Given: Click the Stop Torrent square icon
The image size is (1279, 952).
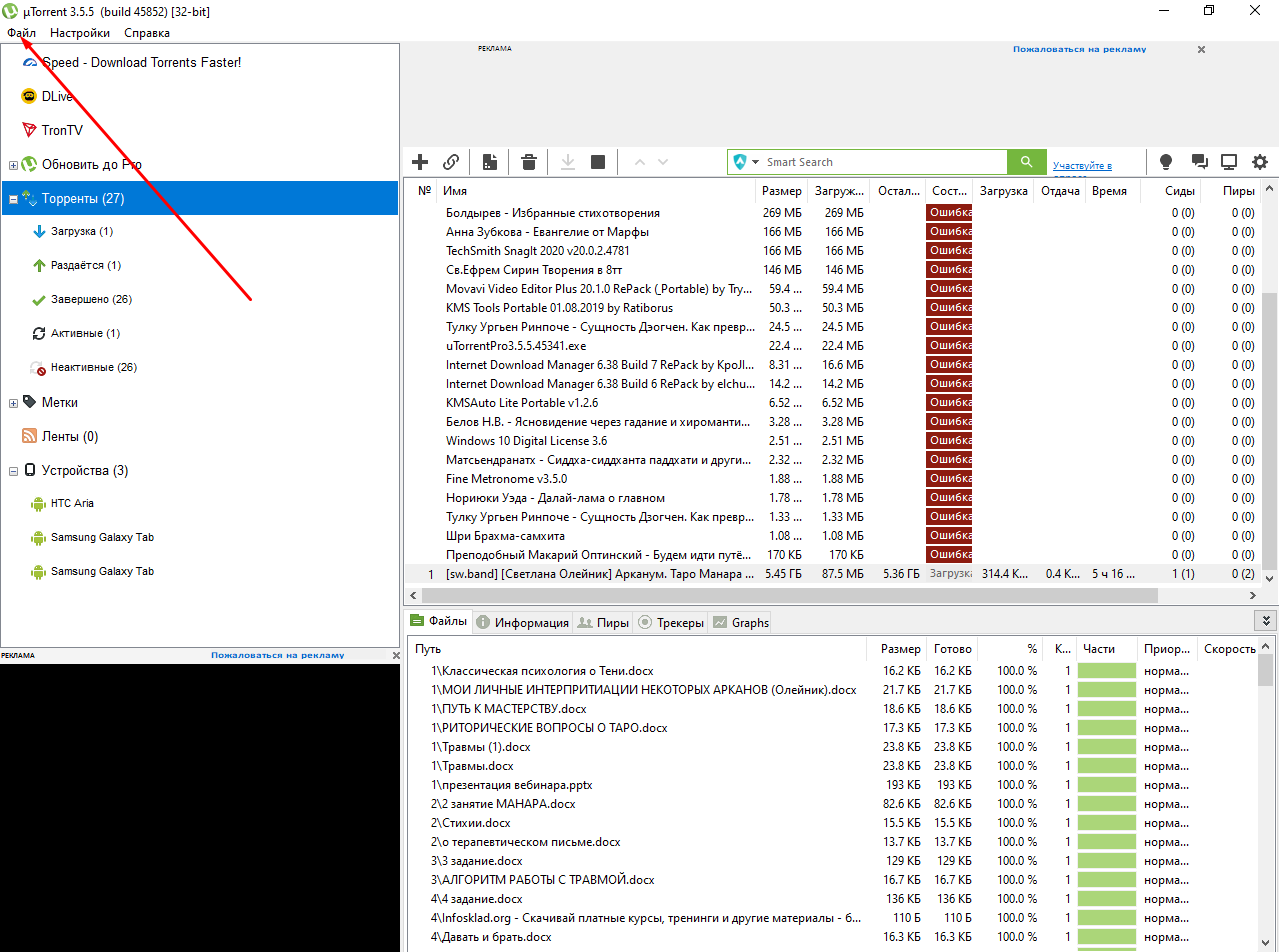Looking at the screenshot, I should 598,162.
